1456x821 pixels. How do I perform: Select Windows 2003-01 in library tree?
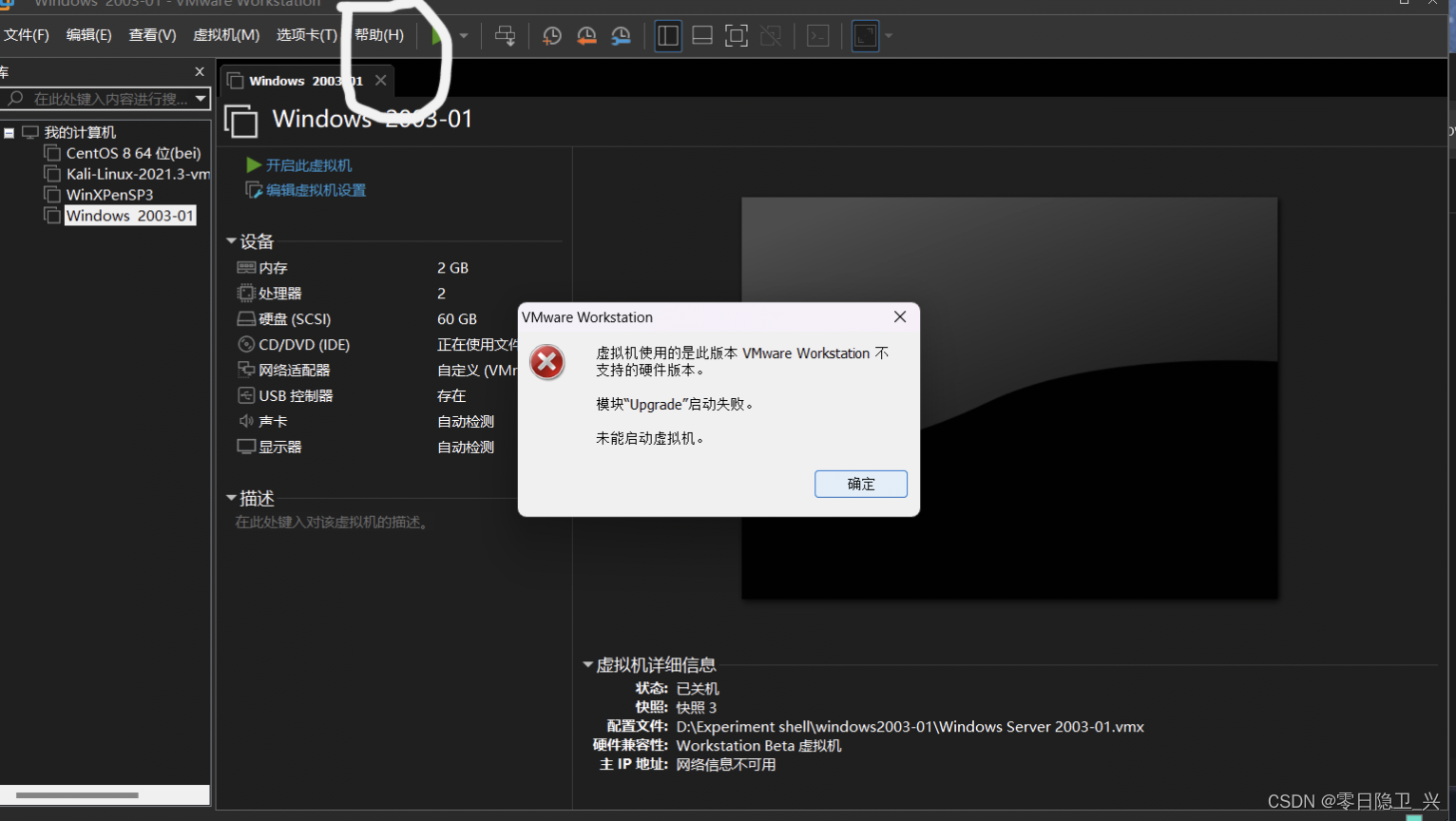(130, 216)
